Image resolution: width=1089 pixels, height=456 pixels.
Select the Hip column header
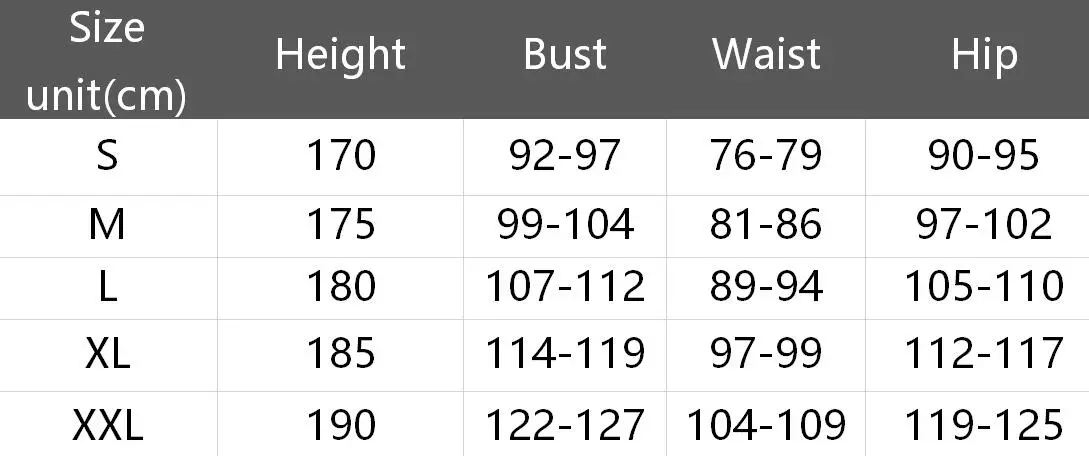984,56
